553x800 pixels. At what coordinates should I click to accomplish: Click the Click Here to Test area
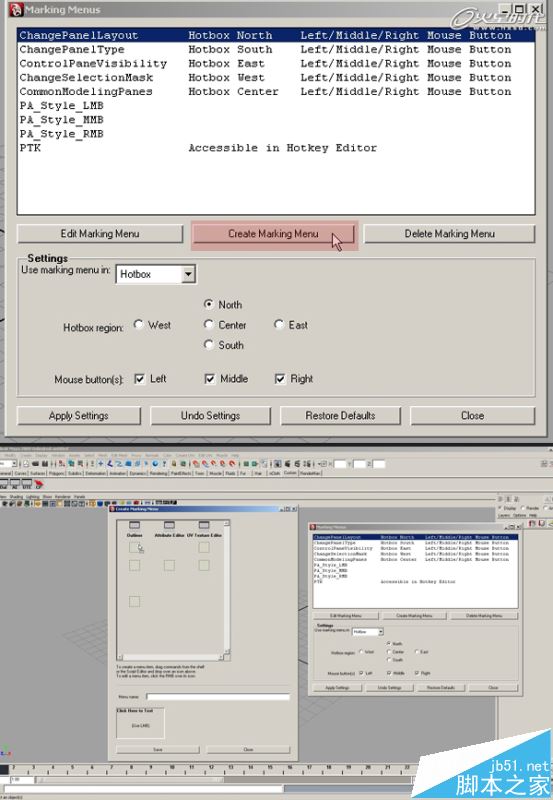pos(140,725)
